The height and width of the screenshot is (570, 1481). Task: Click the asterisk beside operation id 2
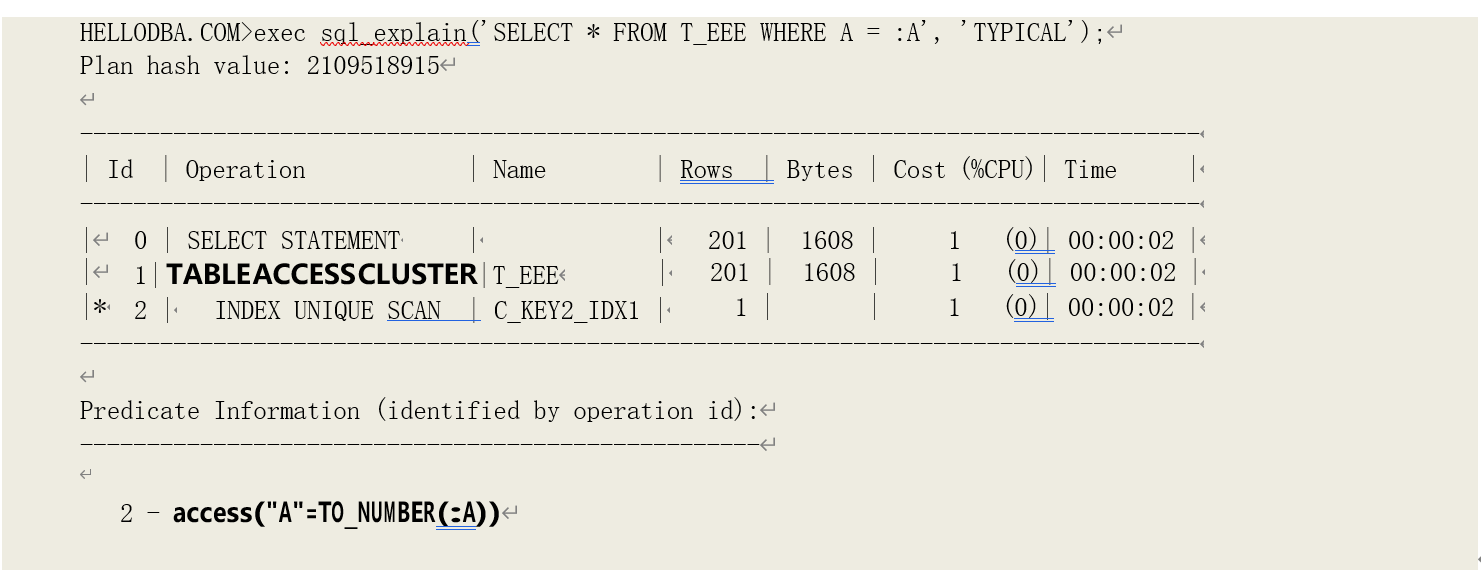(x=100, y=309)
